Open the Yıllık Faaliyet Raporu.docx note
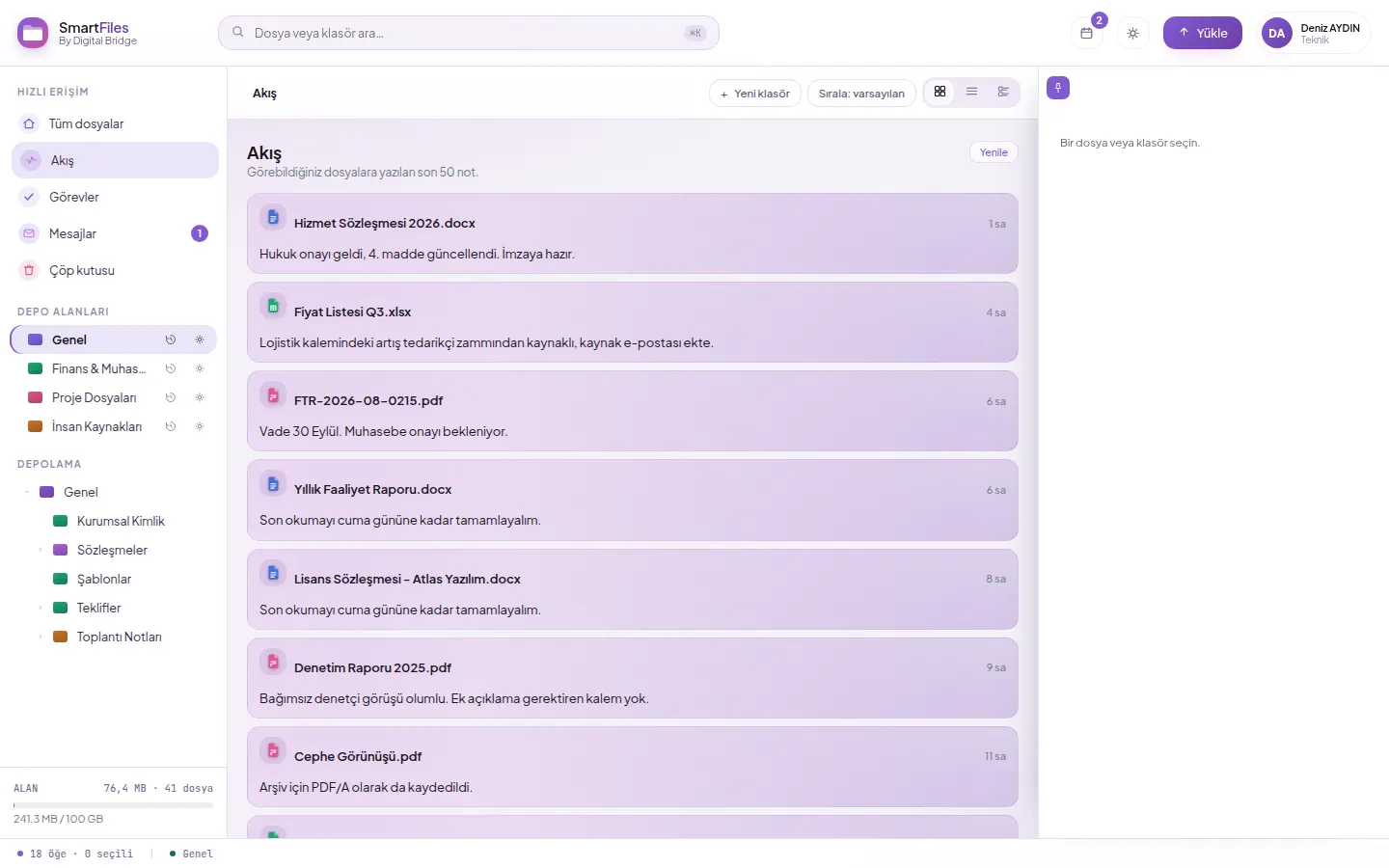The width and height of the screenshot is (1389, 868). point(633,501)
